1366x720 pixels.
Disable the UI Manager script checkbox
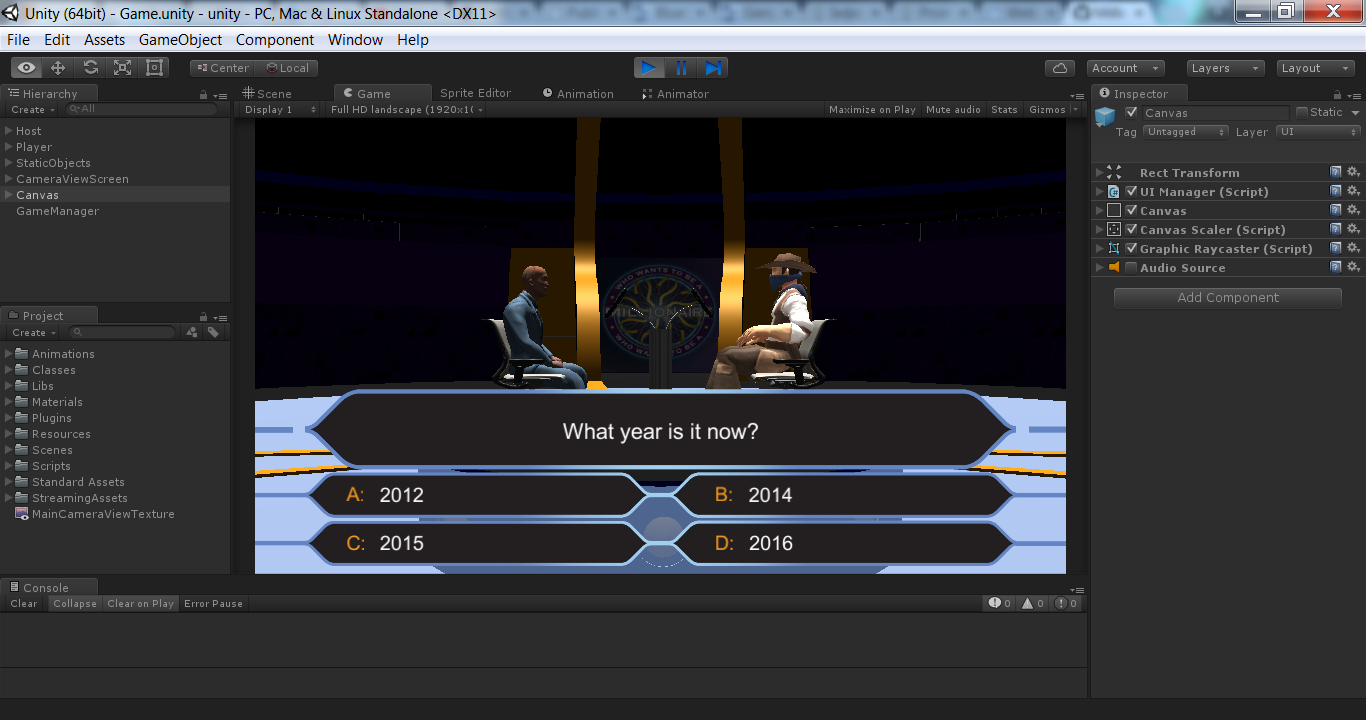[1131, 192]
